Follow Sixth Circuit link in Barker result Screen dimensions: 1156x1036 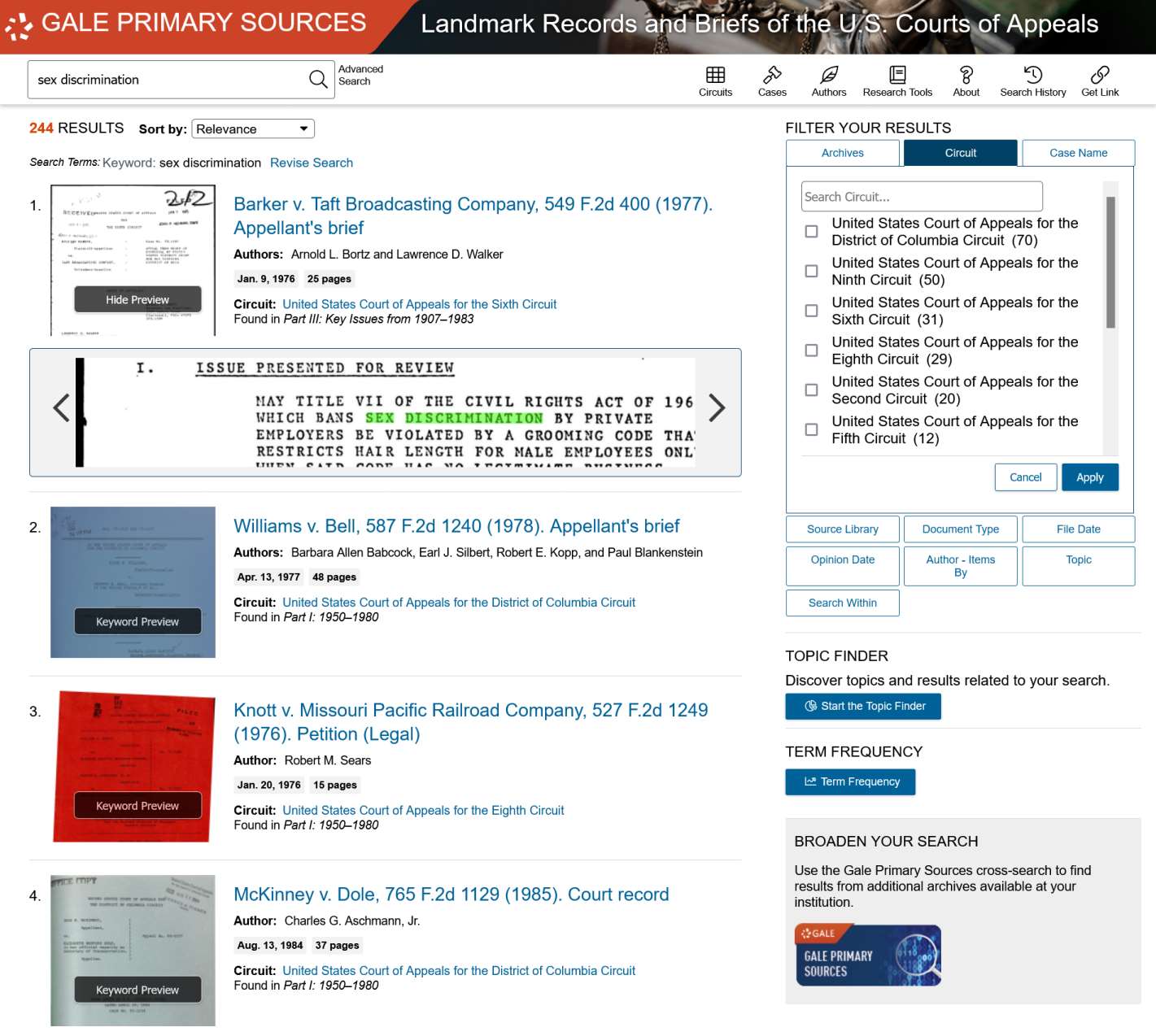419,304
